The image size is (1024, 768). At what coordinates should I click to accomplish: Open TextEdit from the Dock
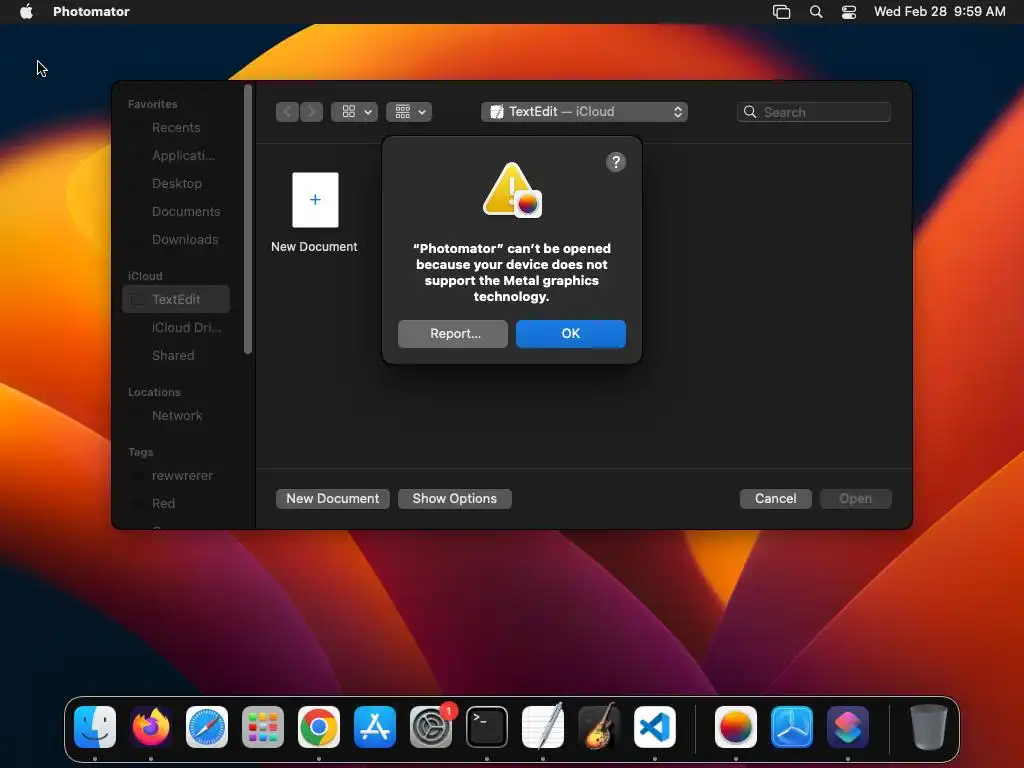[543, 727]
